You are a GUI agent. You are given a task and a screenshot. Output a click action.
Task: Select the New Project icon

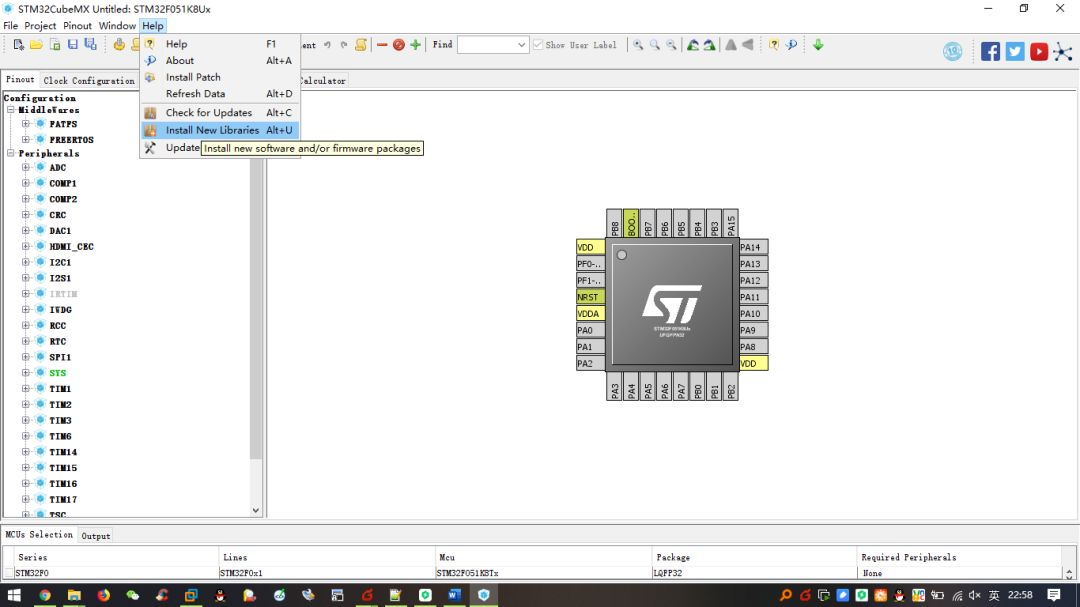(17, 44)
